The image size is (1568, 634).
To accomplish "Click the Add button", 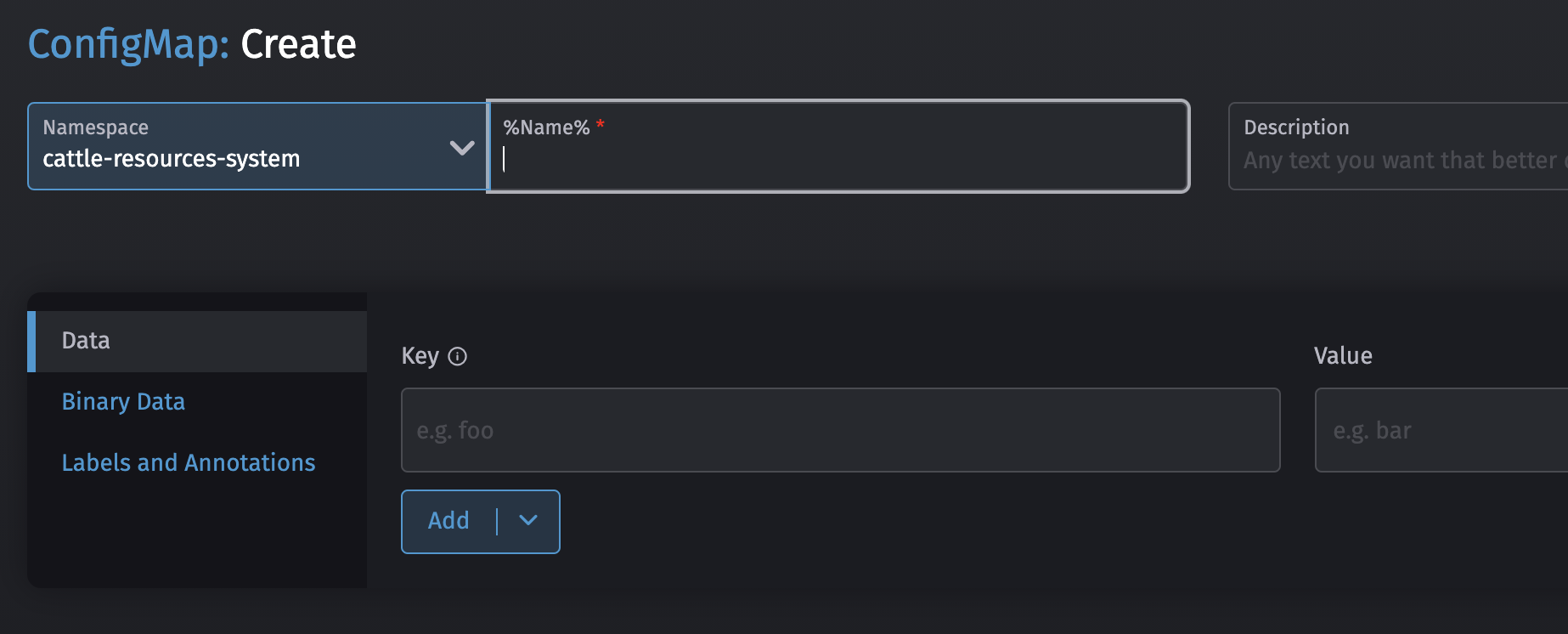I will point(448,521).
